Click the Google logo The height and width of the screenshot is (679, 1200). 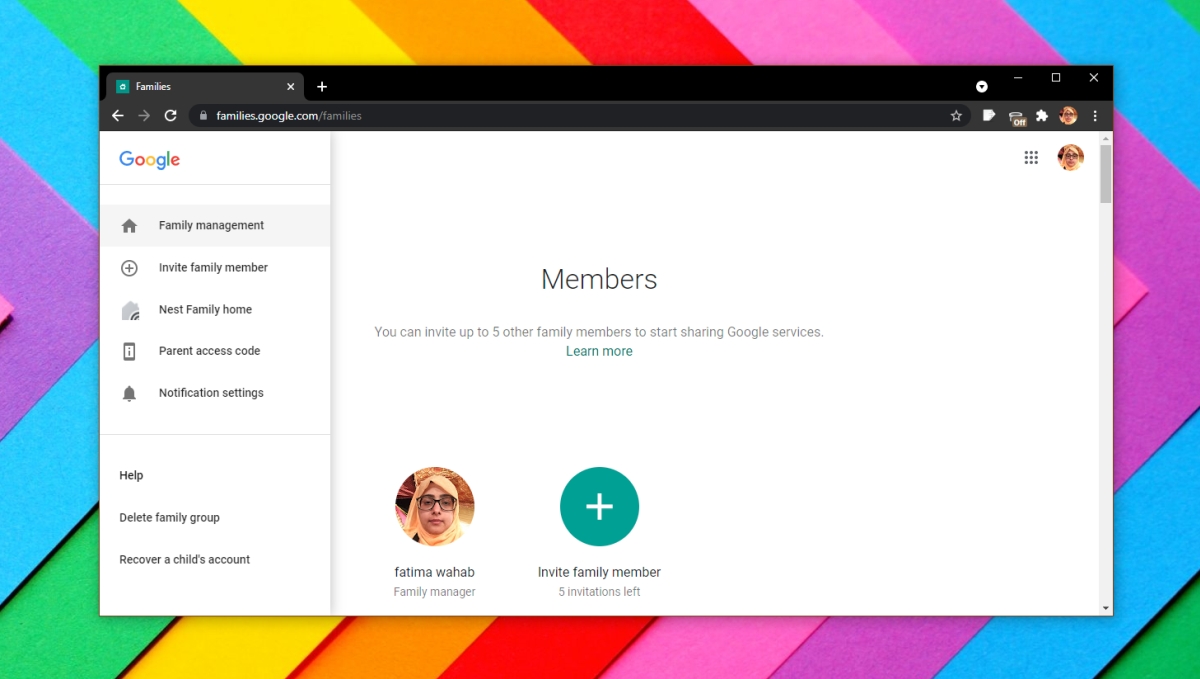[x=150, y=160]
